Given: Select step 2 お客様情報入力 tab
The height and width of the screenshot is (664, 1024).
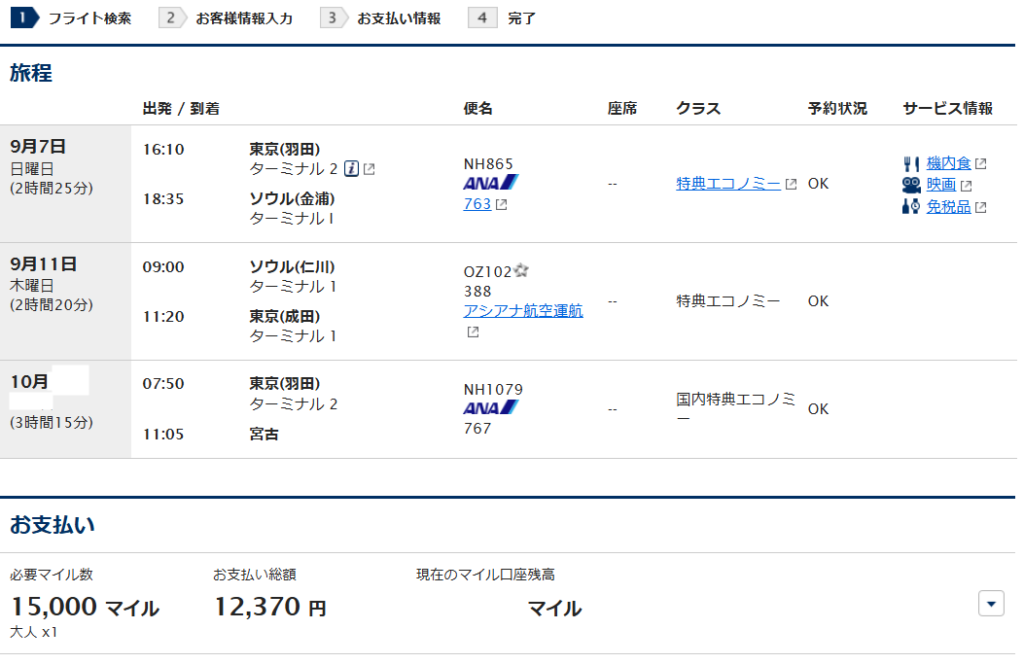Looking at the screenshot, I should click(229, 18).
